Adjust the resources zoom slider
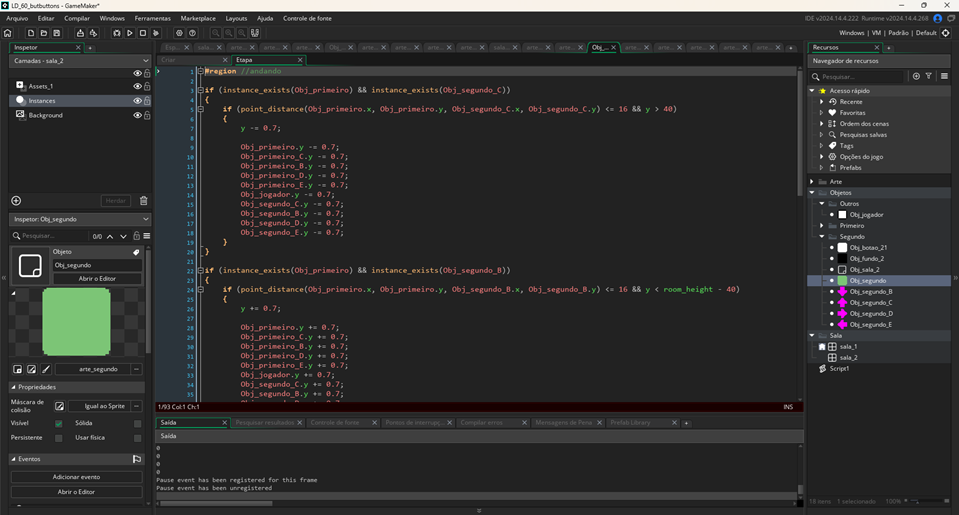 click(924, 502)
